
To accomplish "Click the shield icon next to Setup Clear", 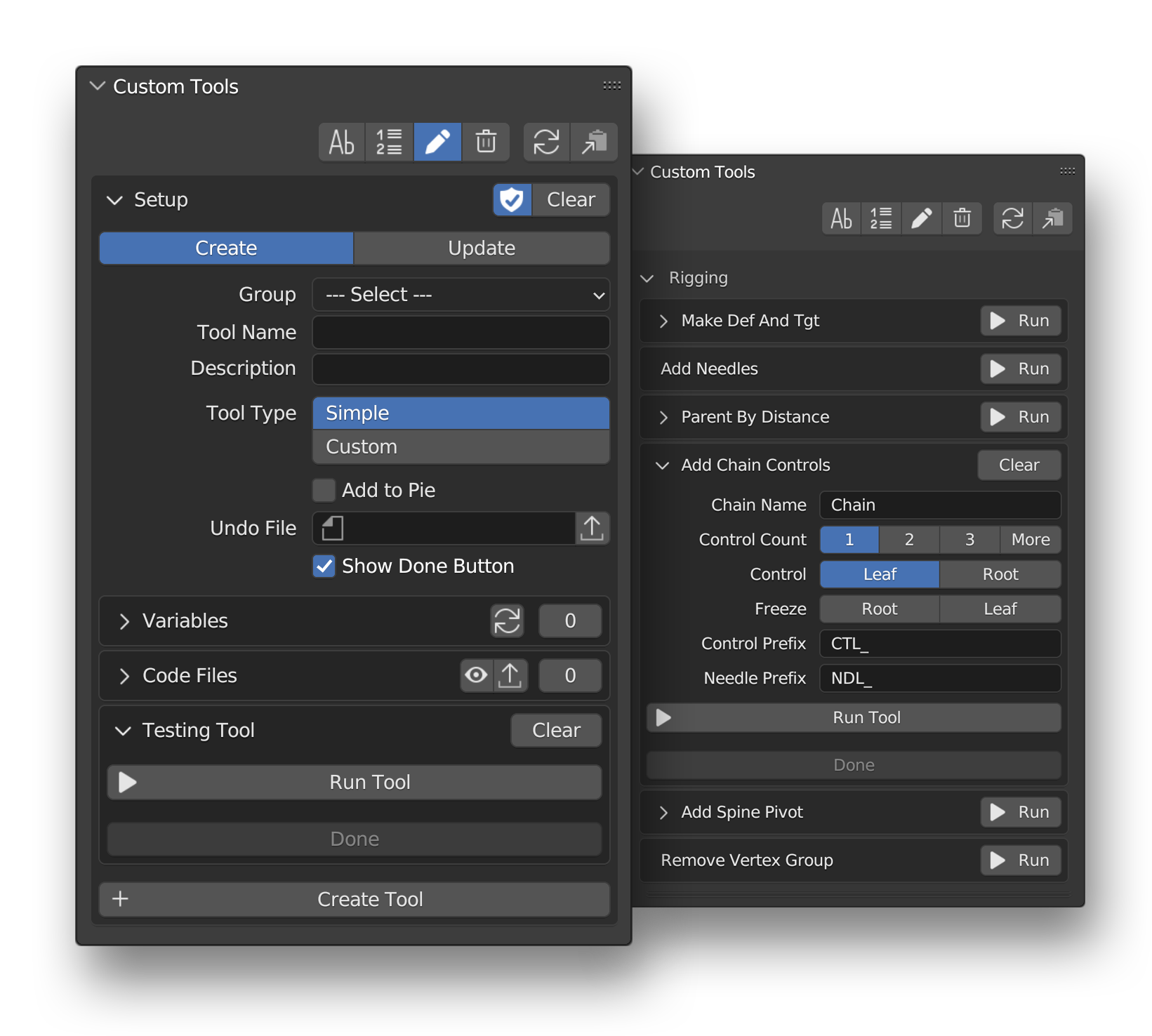I will pos(512,200).
